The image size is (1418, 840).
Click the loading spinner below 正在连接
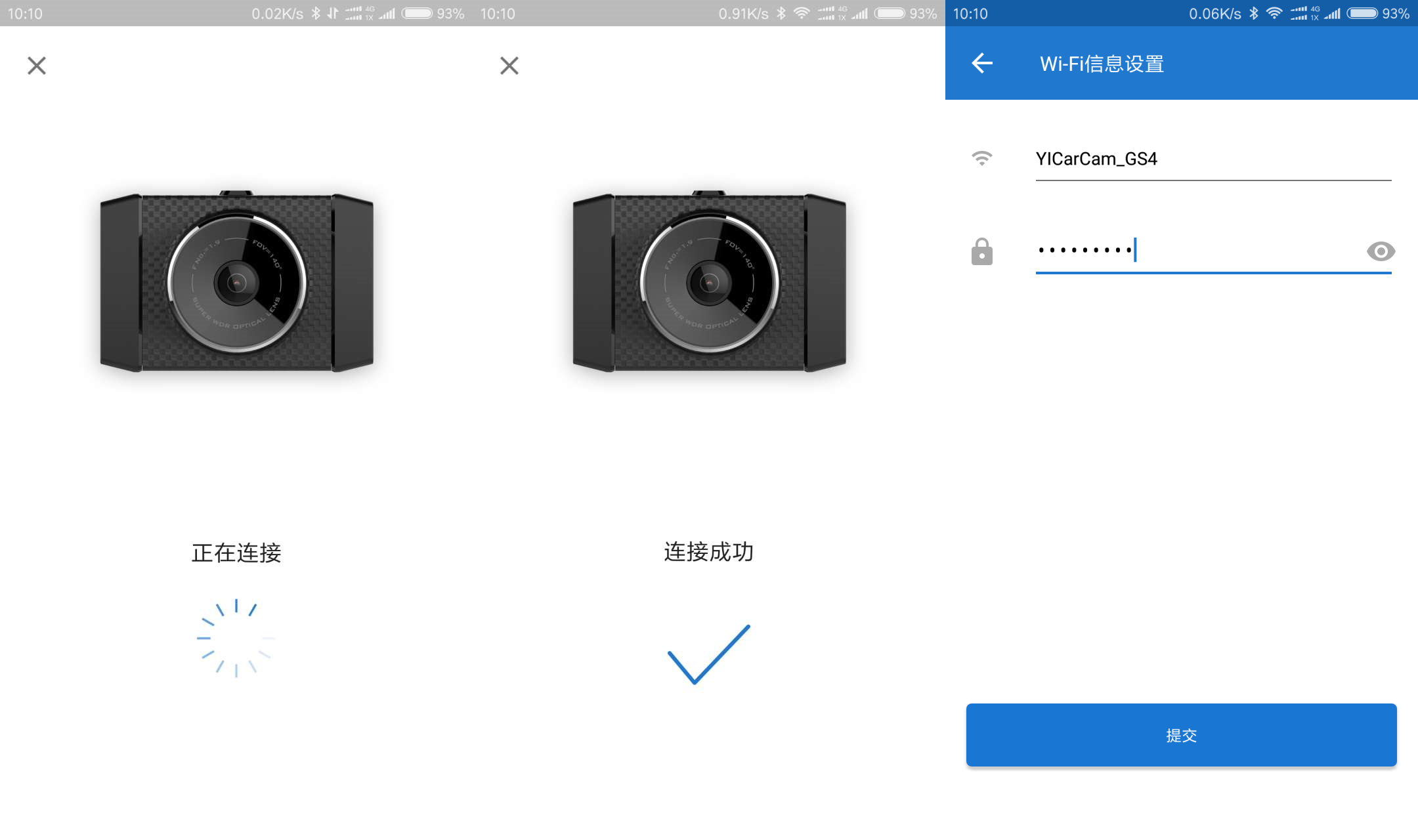point(234,637)
